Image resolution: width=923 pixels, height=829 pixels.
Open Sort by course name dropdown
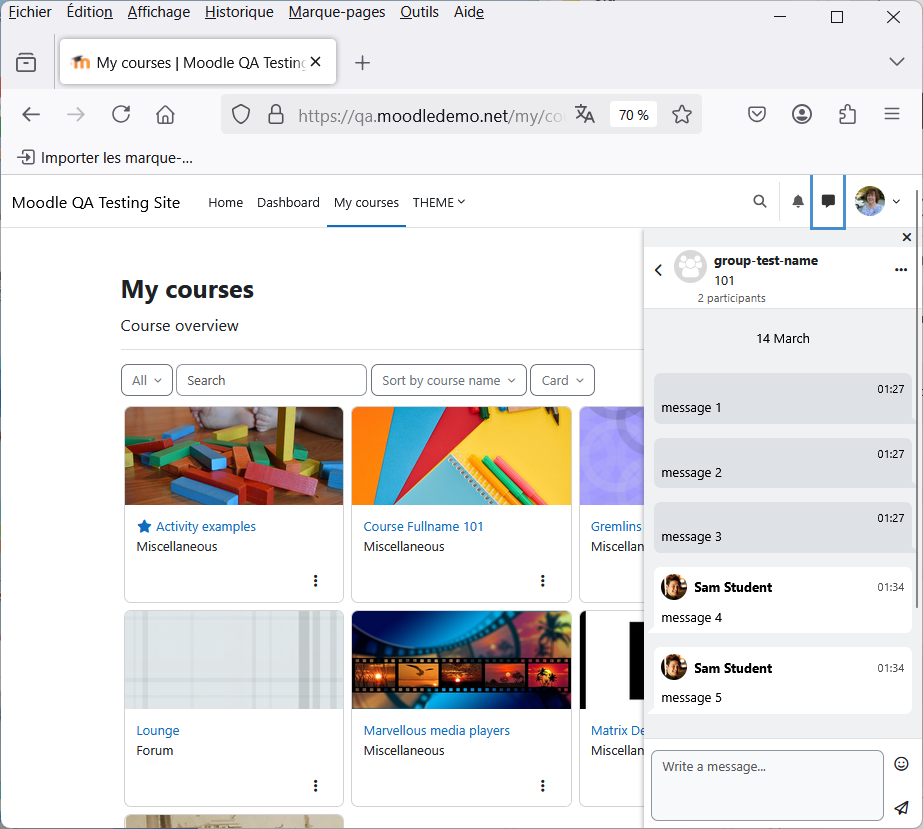(x=449, y=380)
